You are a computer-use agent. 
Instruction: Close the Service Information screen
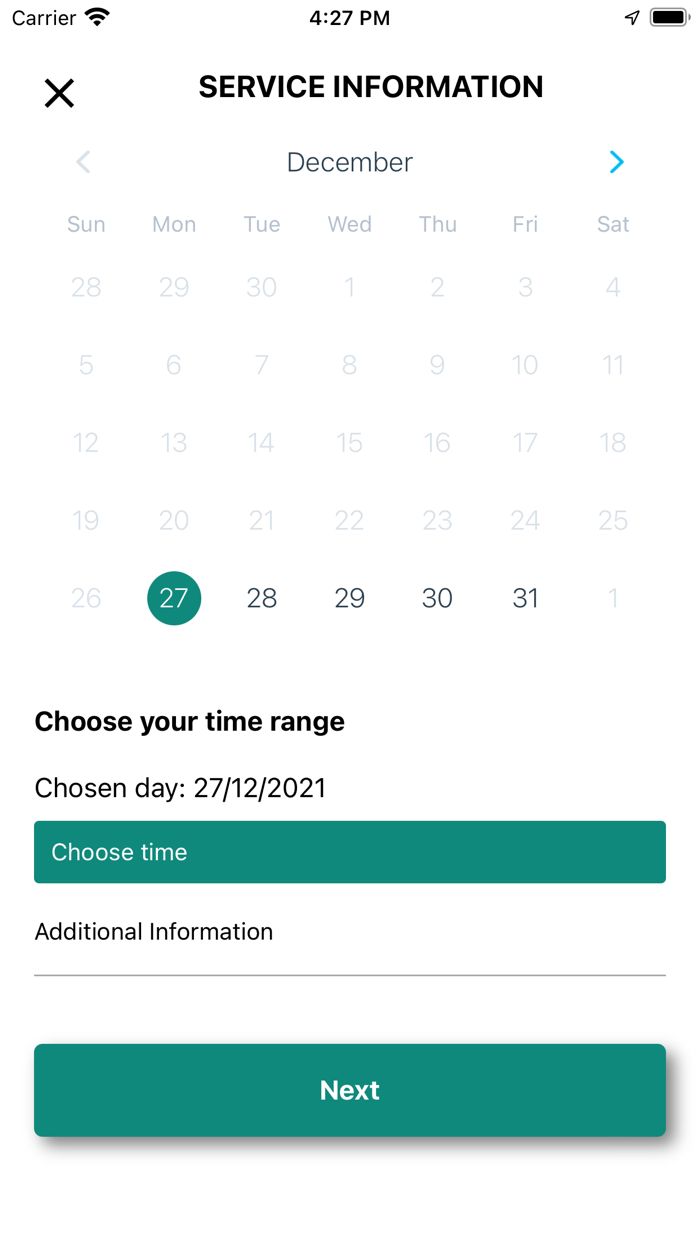click(60, 93)
